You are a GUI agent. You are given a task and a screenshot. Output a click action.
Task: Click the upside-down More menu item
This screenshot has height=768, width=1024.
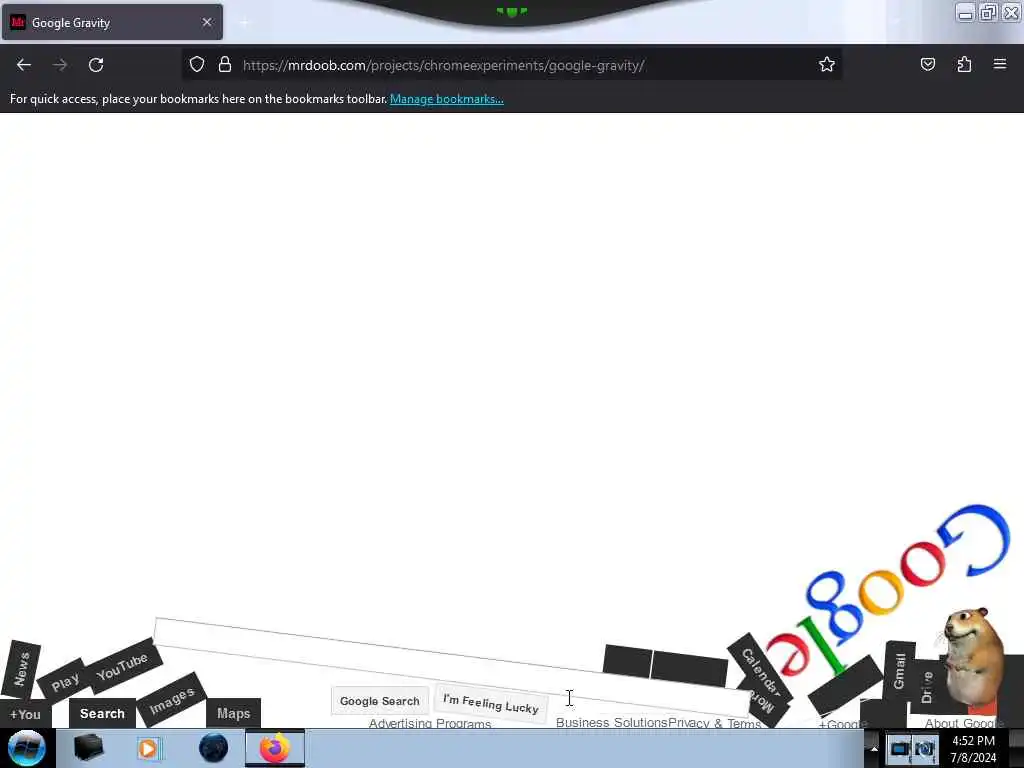coord(764,701)
